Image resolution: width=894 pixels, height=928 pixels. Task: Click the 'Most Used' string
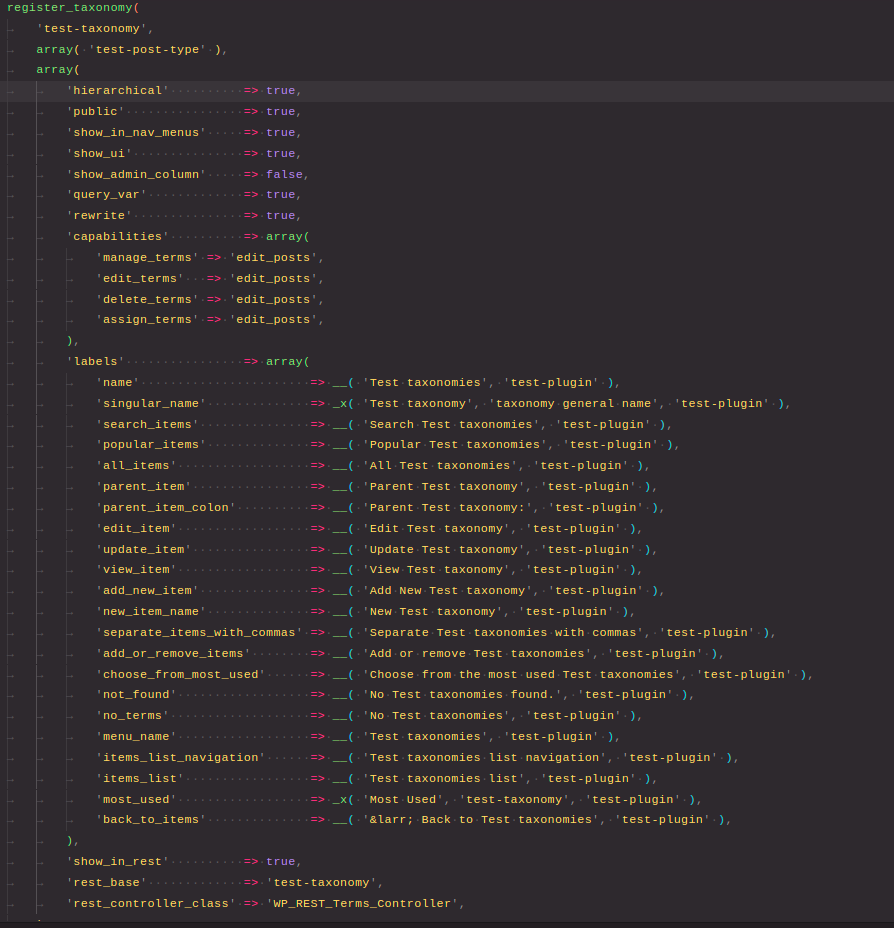click(403, 800)
